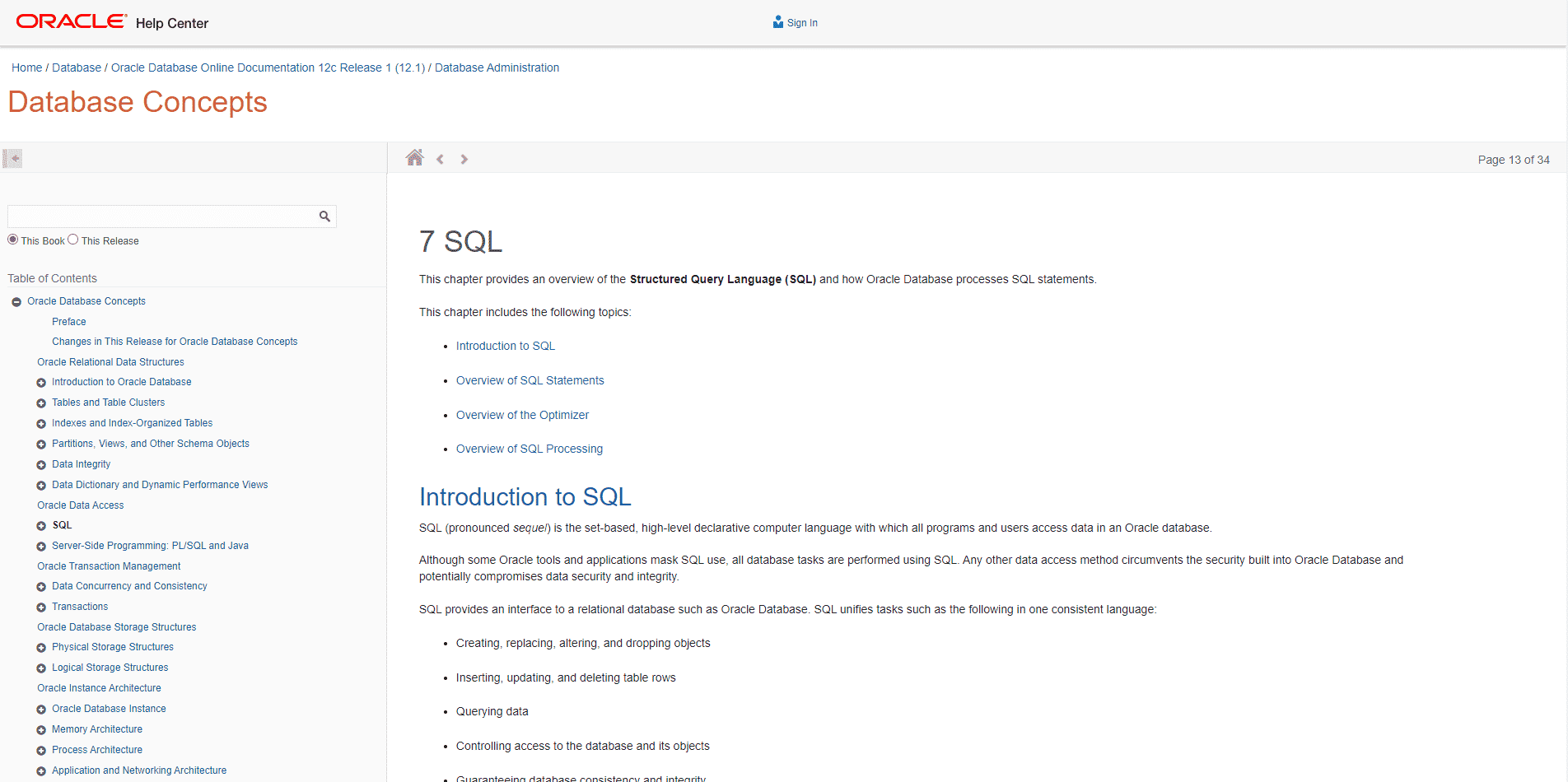Screen dimensions: 1568x782
Task: Open the Preface entry in contents
Action: click(69, 322)
